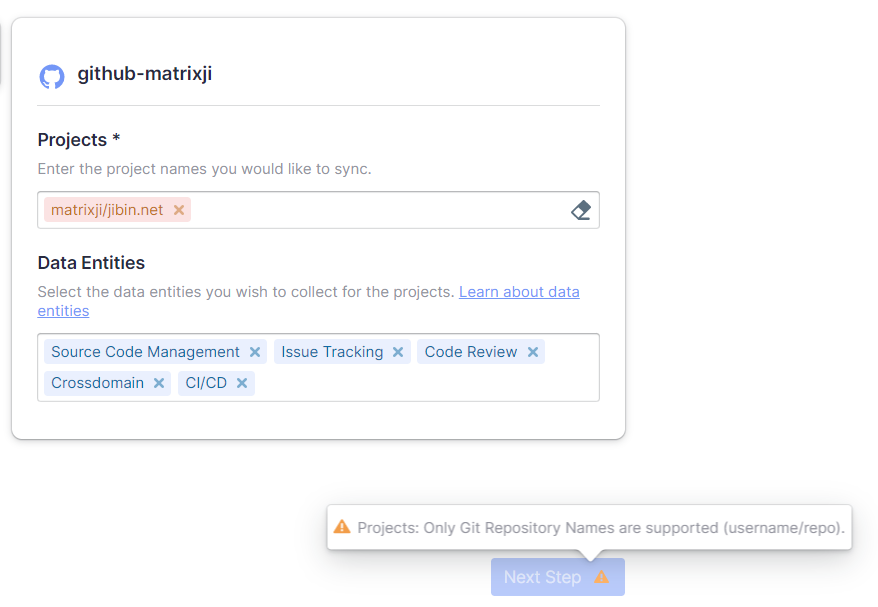Remove the Source Code Management entity
Image resolution: width=878 pixels, height=607 pixels.
[x=254, y=352]
